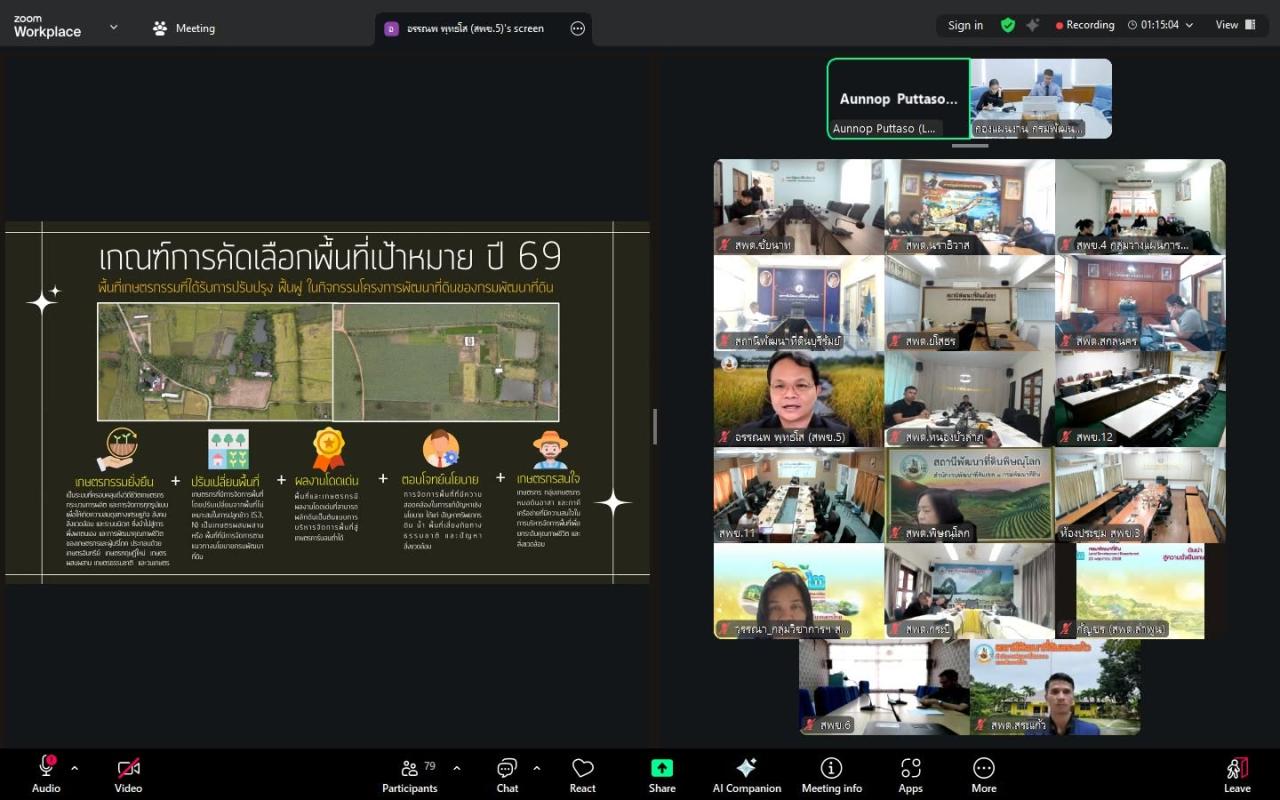Select the ห้องประชุม สพข.3 video tile
Screen dimensions: 1280x800
click(x=1140, y=495)
